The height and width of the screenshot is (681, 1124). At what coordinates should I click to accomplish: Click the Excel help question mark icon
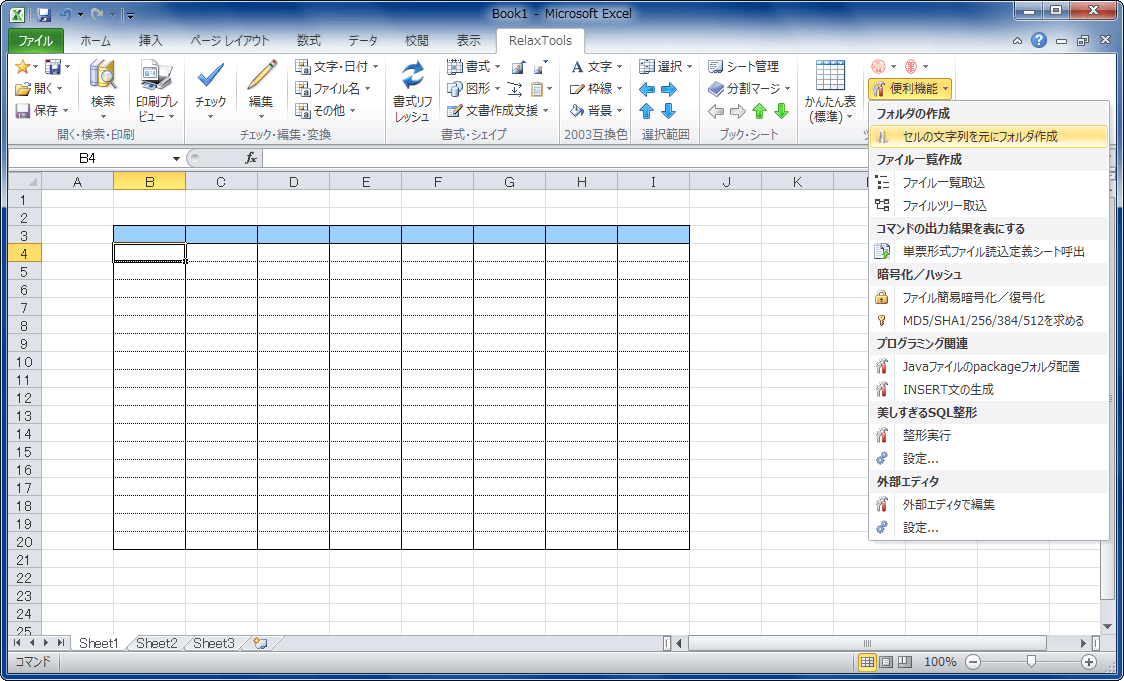(1039, 40)
